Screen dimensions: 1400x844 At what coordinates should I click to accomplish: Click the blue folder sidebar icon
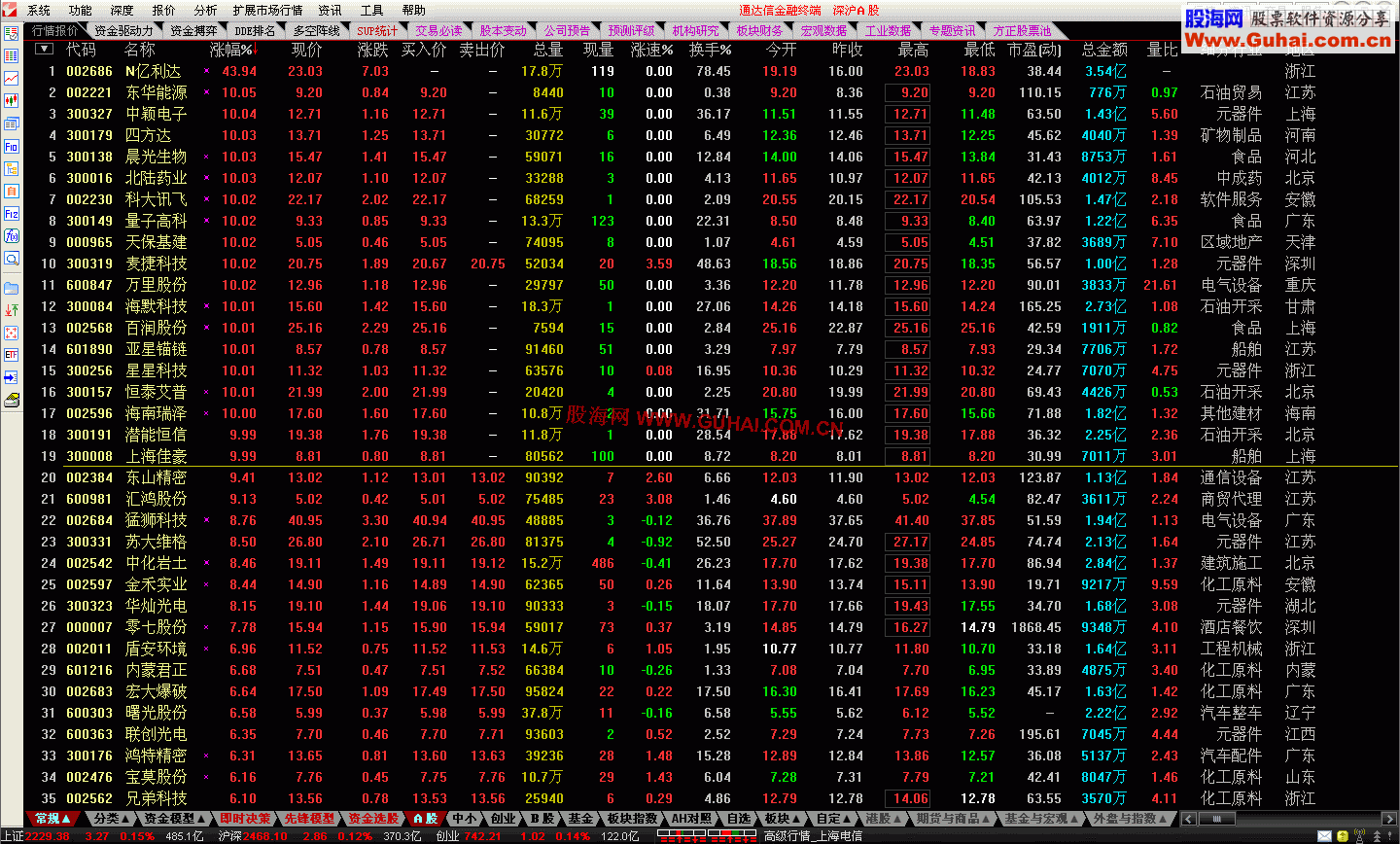[x=12, y=288]
